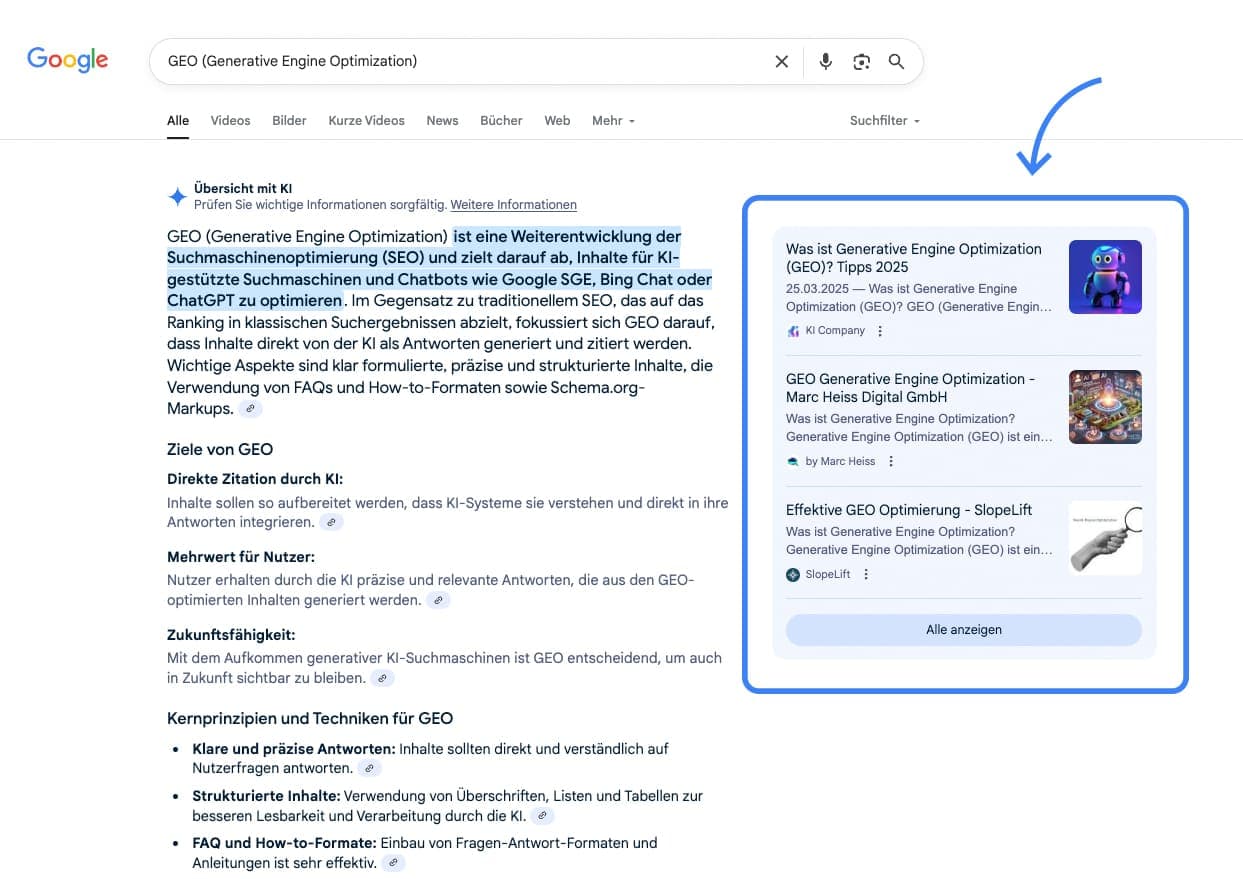Open the Weitere Informationen link
This screenshot has height=879, width=1243.
(513, 204)
